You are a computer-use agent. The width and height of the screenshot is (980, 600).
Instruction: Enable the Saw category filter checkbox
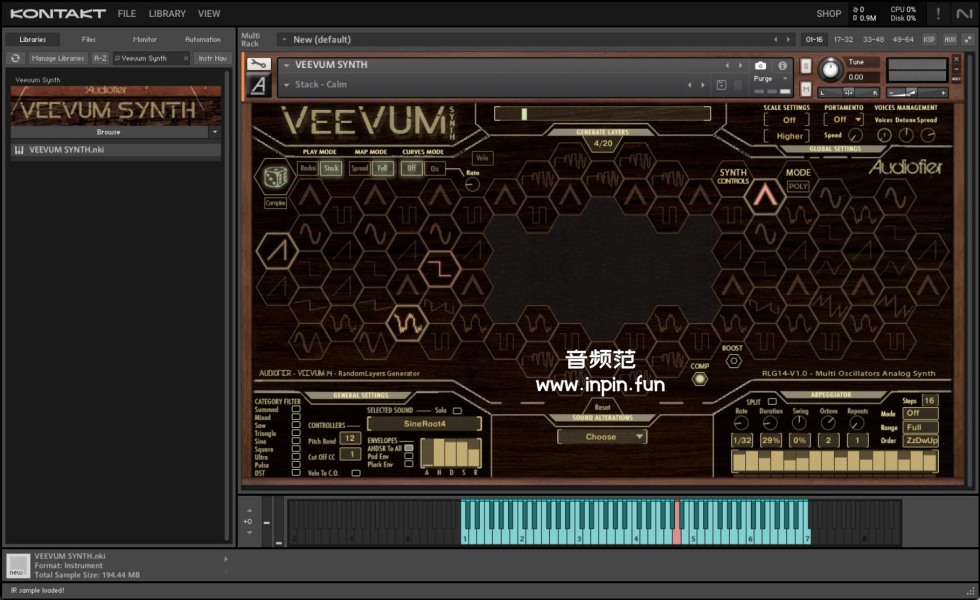(296, 425)
